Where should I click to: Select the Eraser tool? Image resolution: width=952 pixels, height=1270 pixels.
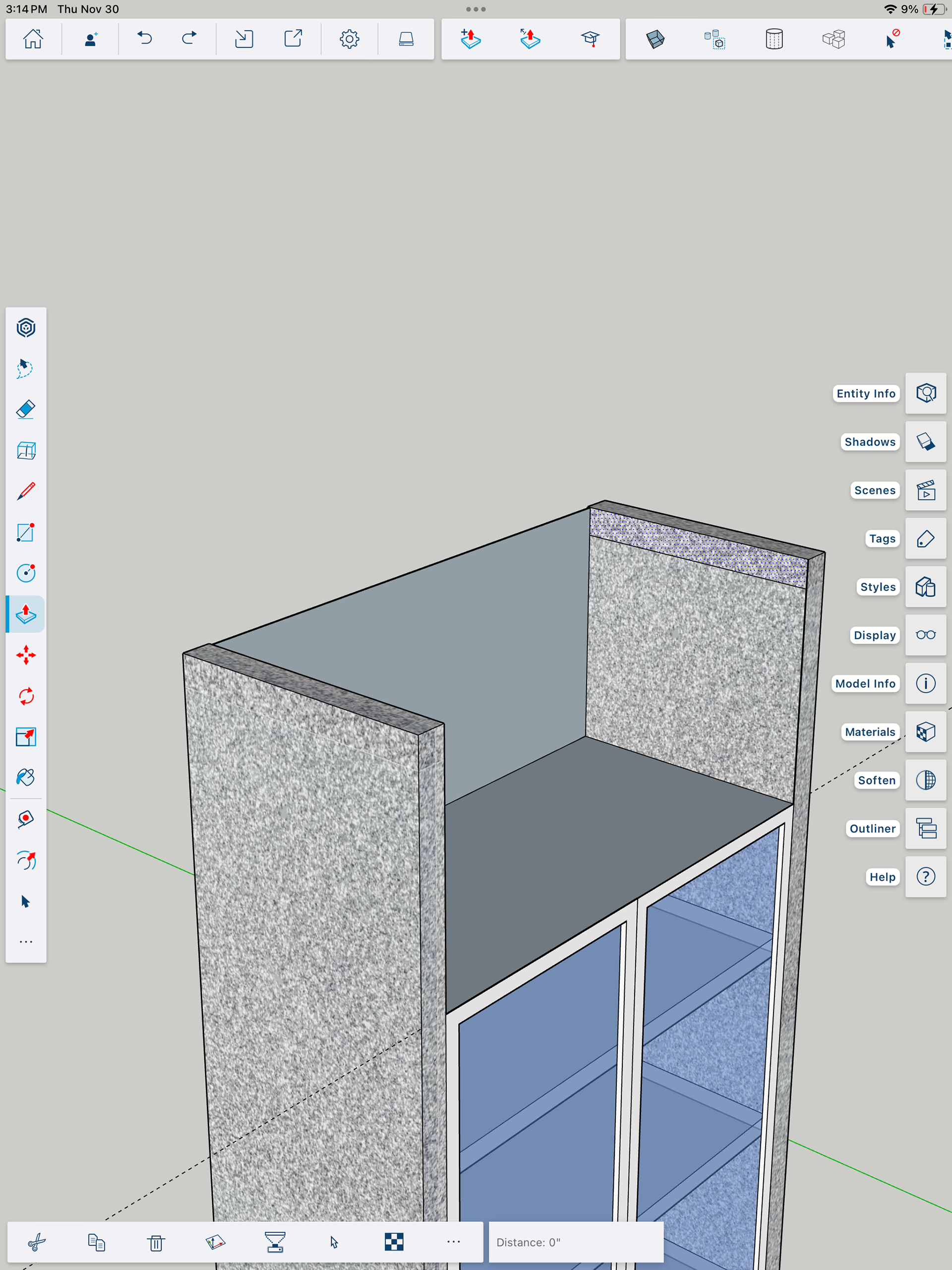click(26, 409)
